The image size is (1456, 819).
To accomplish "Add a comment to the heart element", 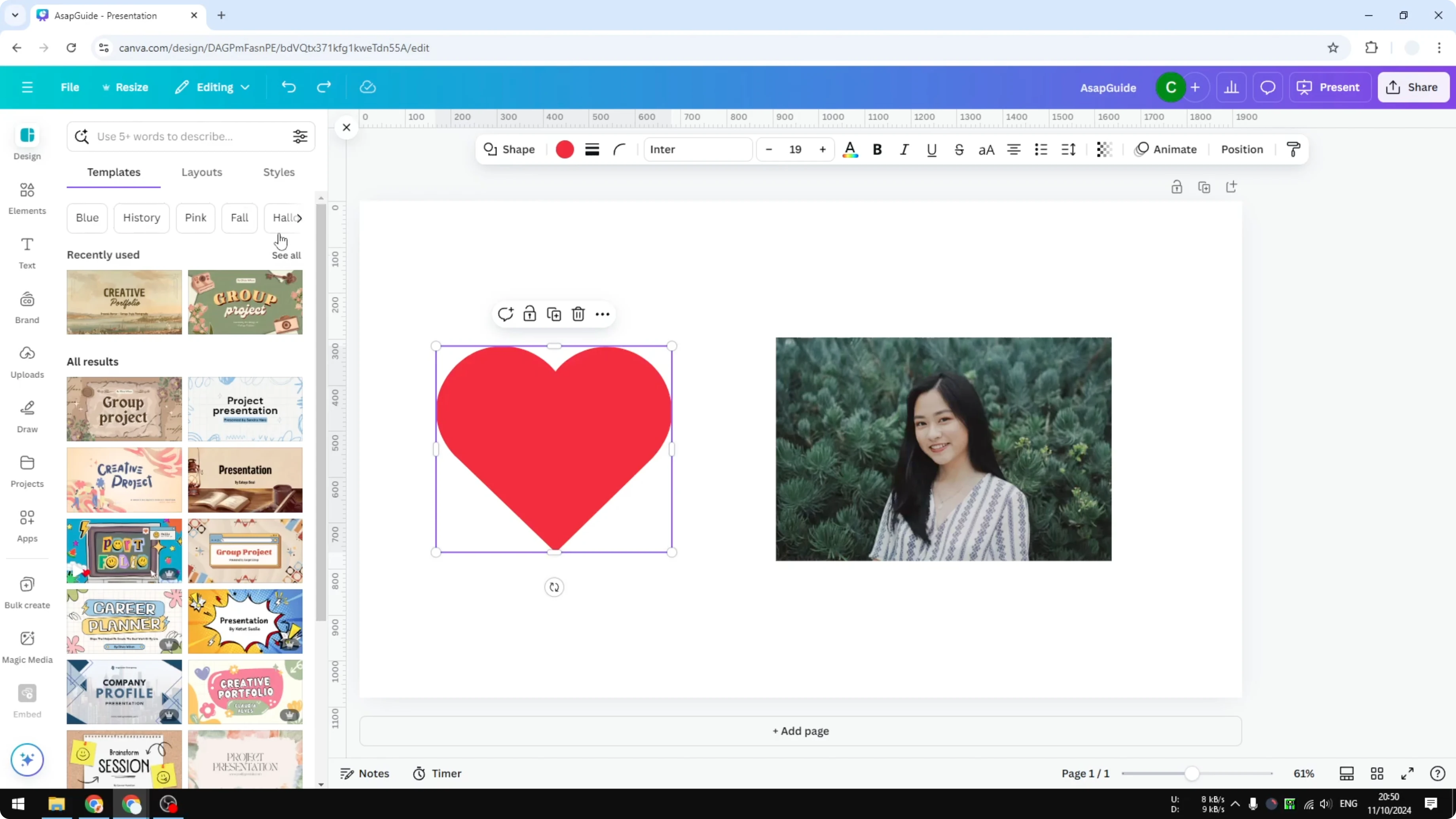I will pyautogui.click(x=505, y=314).
